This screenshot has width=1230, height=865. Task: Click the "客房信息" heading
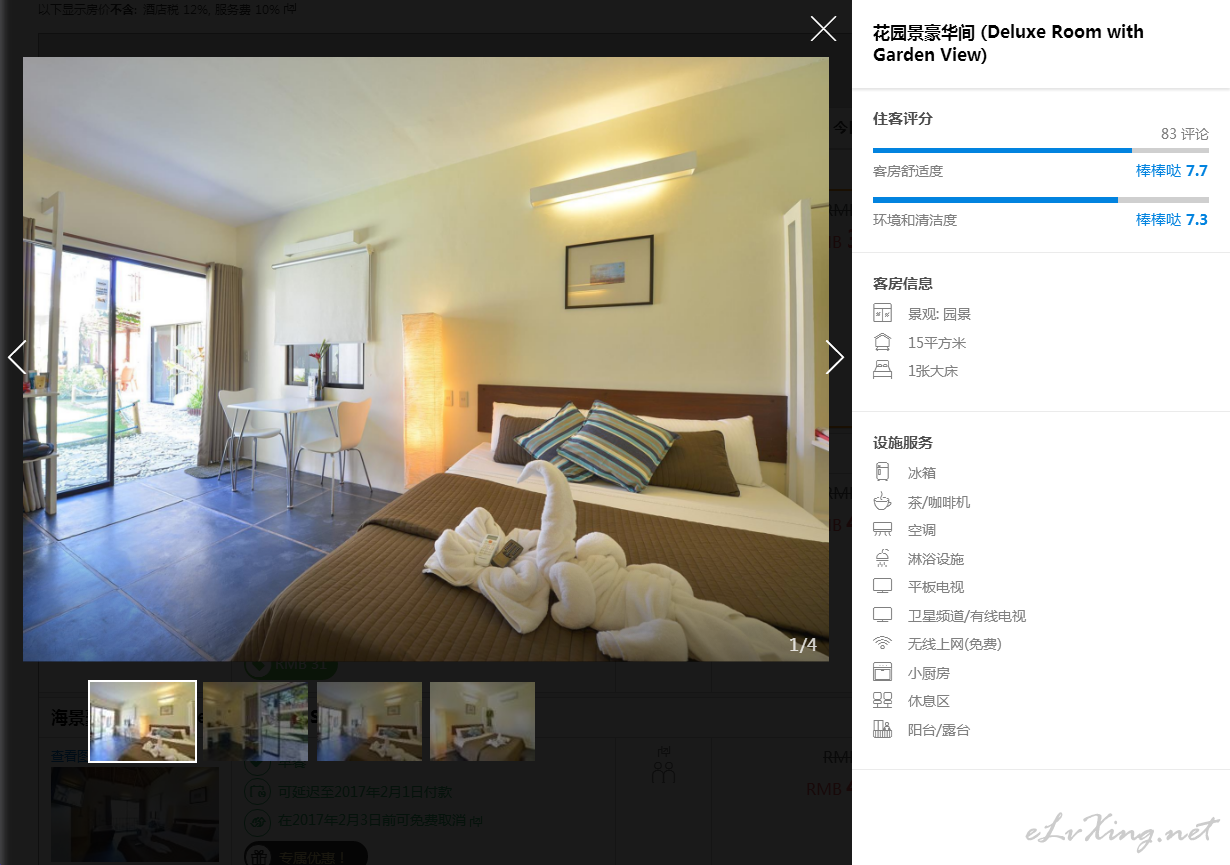coord(903,284)
